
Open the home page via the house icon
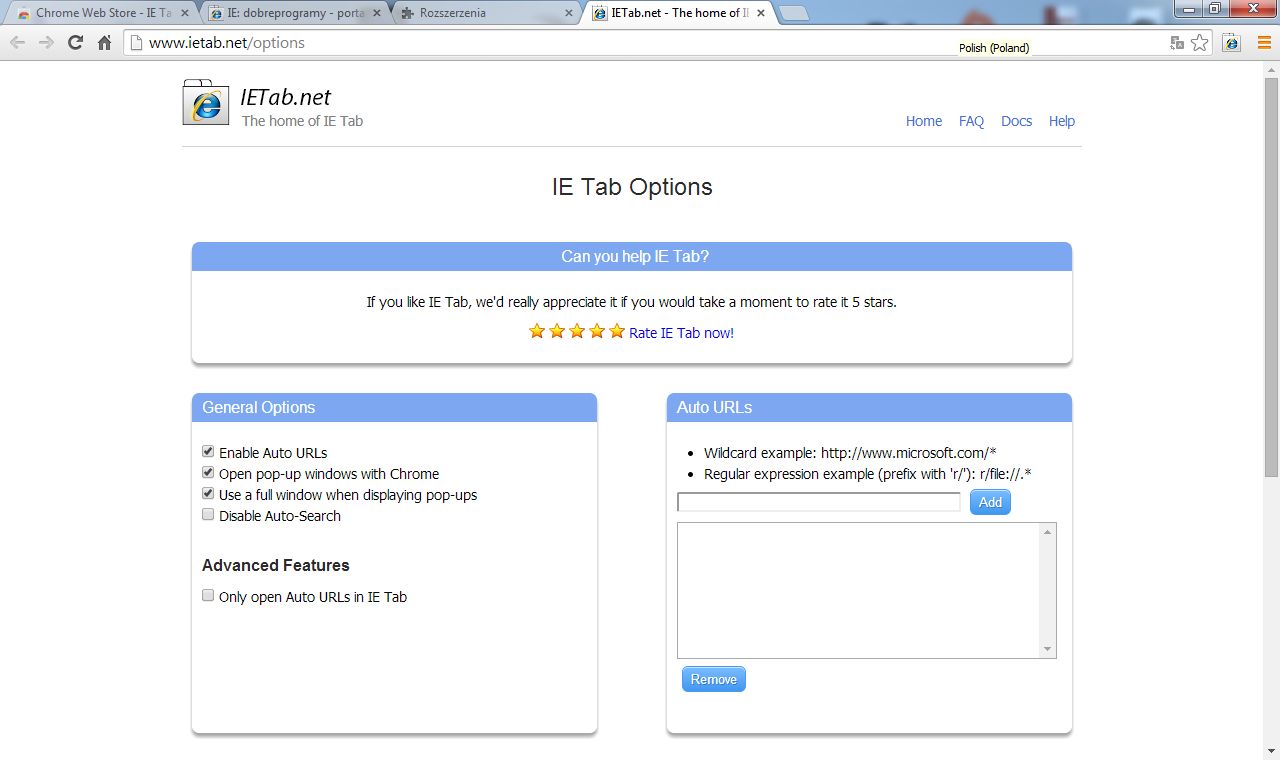click(x=104, y=43)
